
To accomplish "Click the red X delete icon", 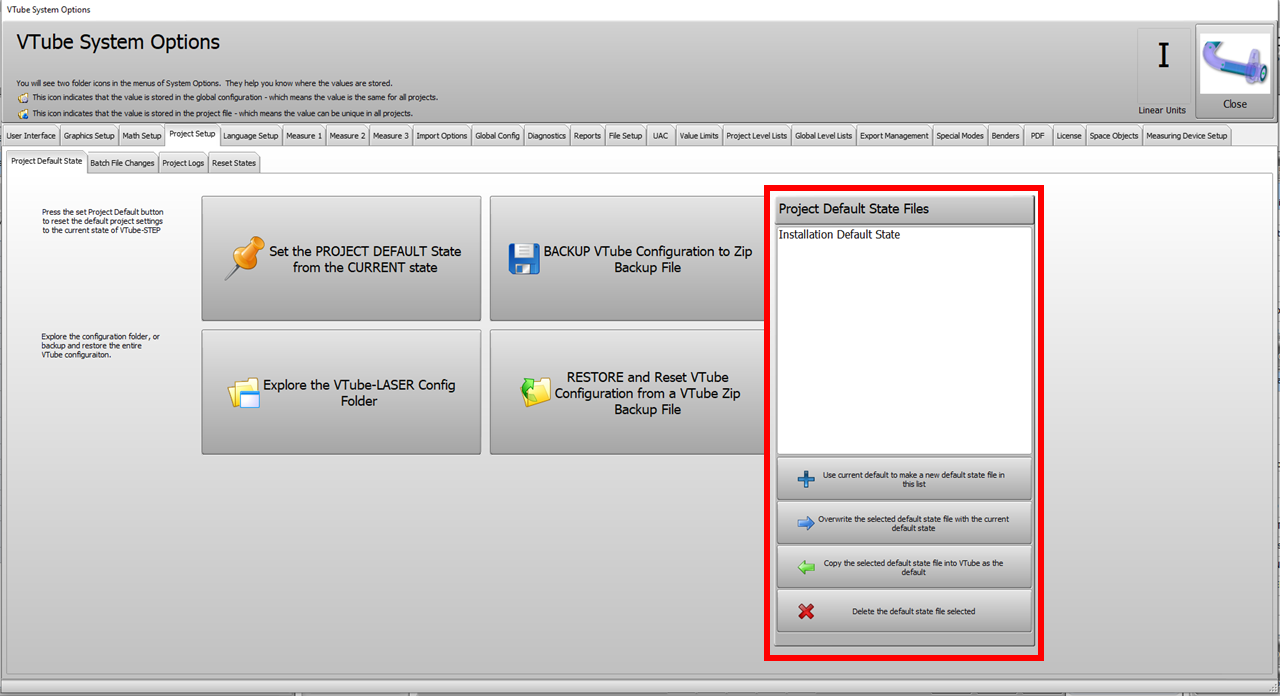I will click(806, 611).
